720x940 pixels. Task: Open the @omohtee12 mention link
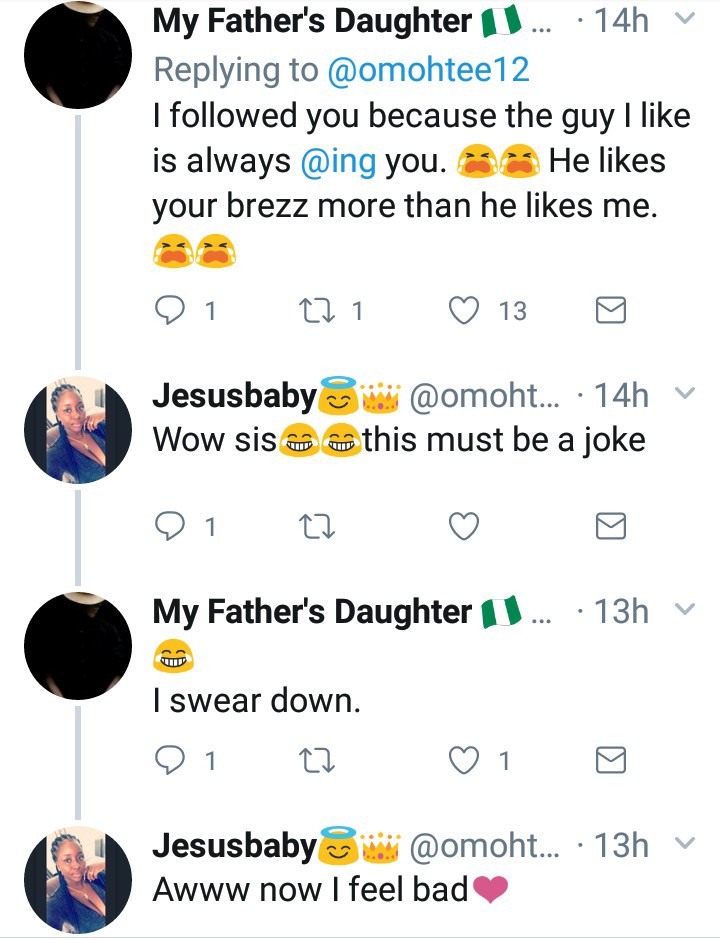[x=427, y=69]
